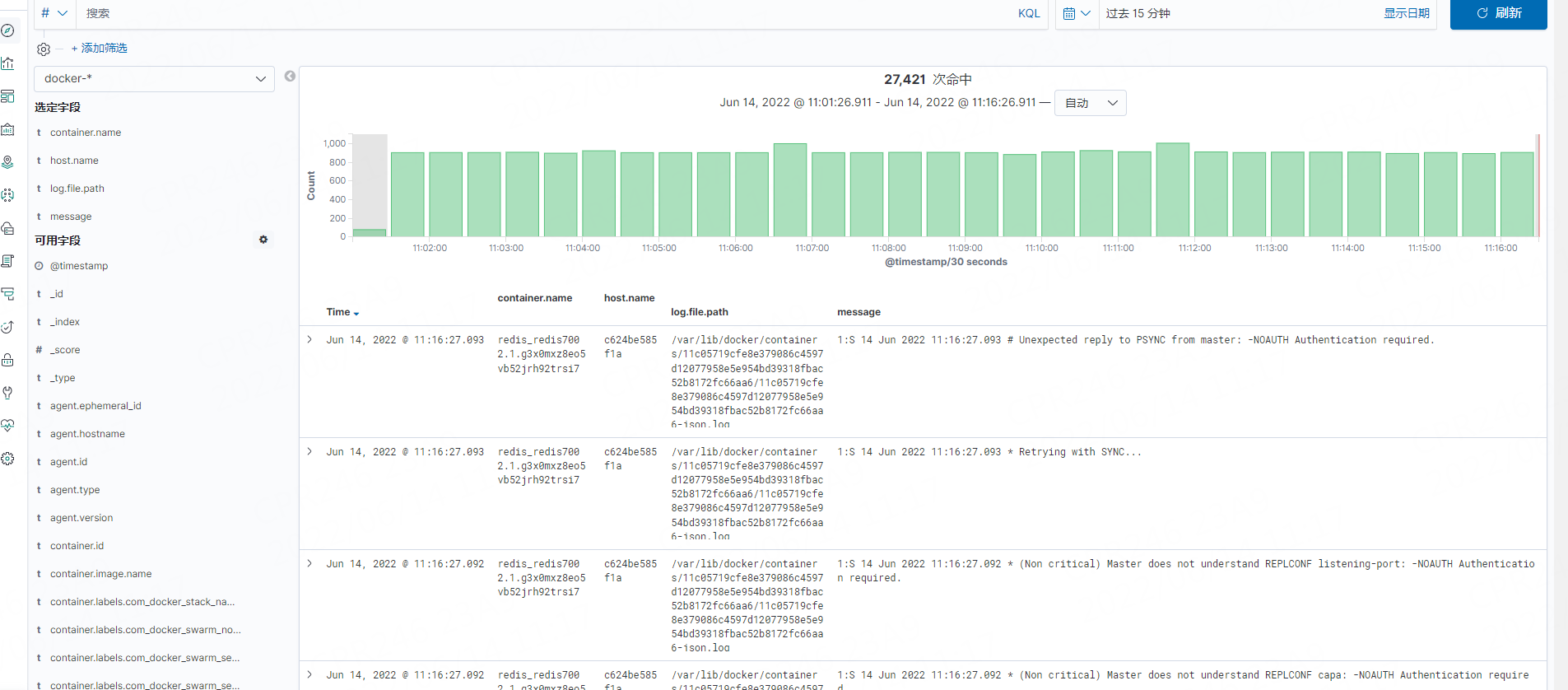Expand the Unexpected reply to PSYNC log row
1568x690 pixels.
(x=309, y=339)
